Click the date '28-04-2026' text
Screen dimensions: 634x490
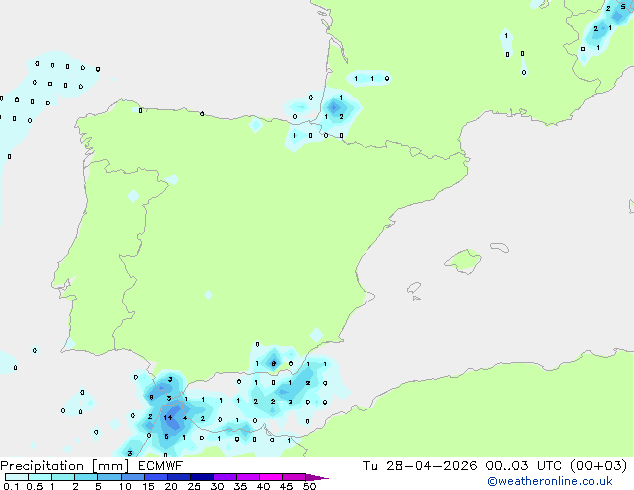pyautogui.click(x=431, y=466)
